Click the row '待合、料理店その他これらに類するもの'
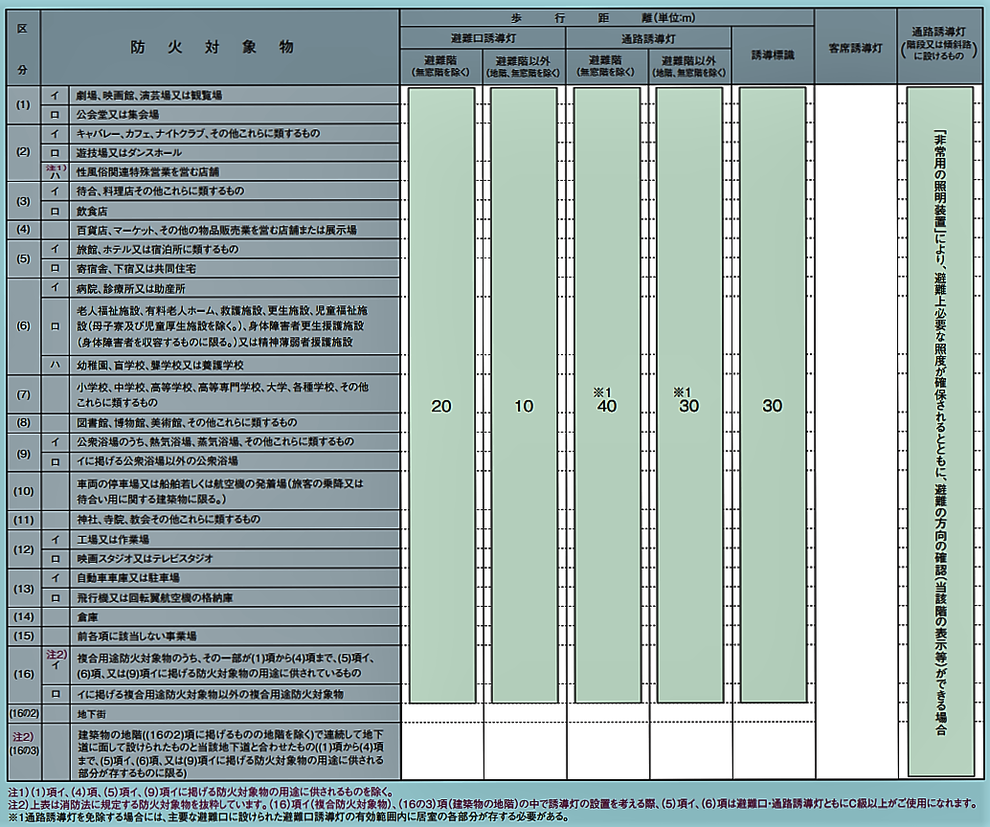 234,191
